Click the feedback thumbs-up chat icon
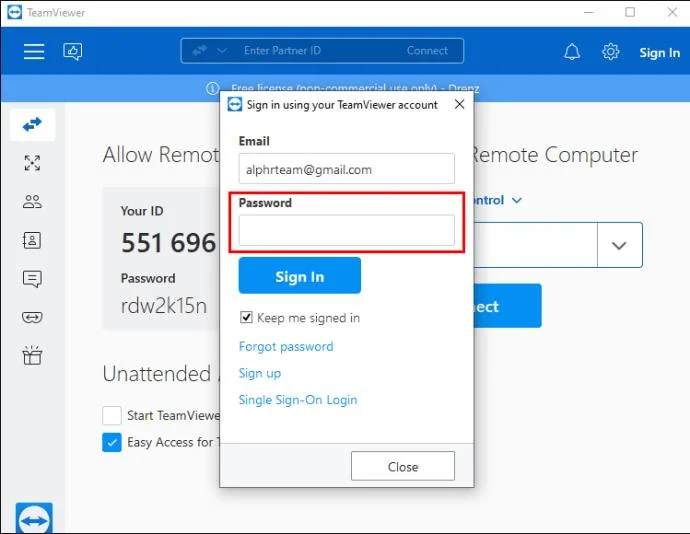 (x=73, y=52)
